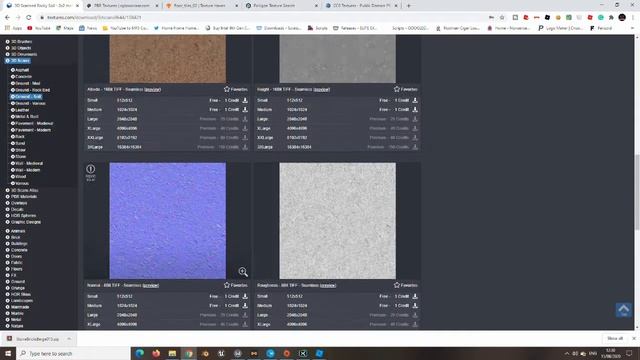Add Height texture to Favorites
Image resolution: width=640 pixels, height=360 pixels.
405,89
